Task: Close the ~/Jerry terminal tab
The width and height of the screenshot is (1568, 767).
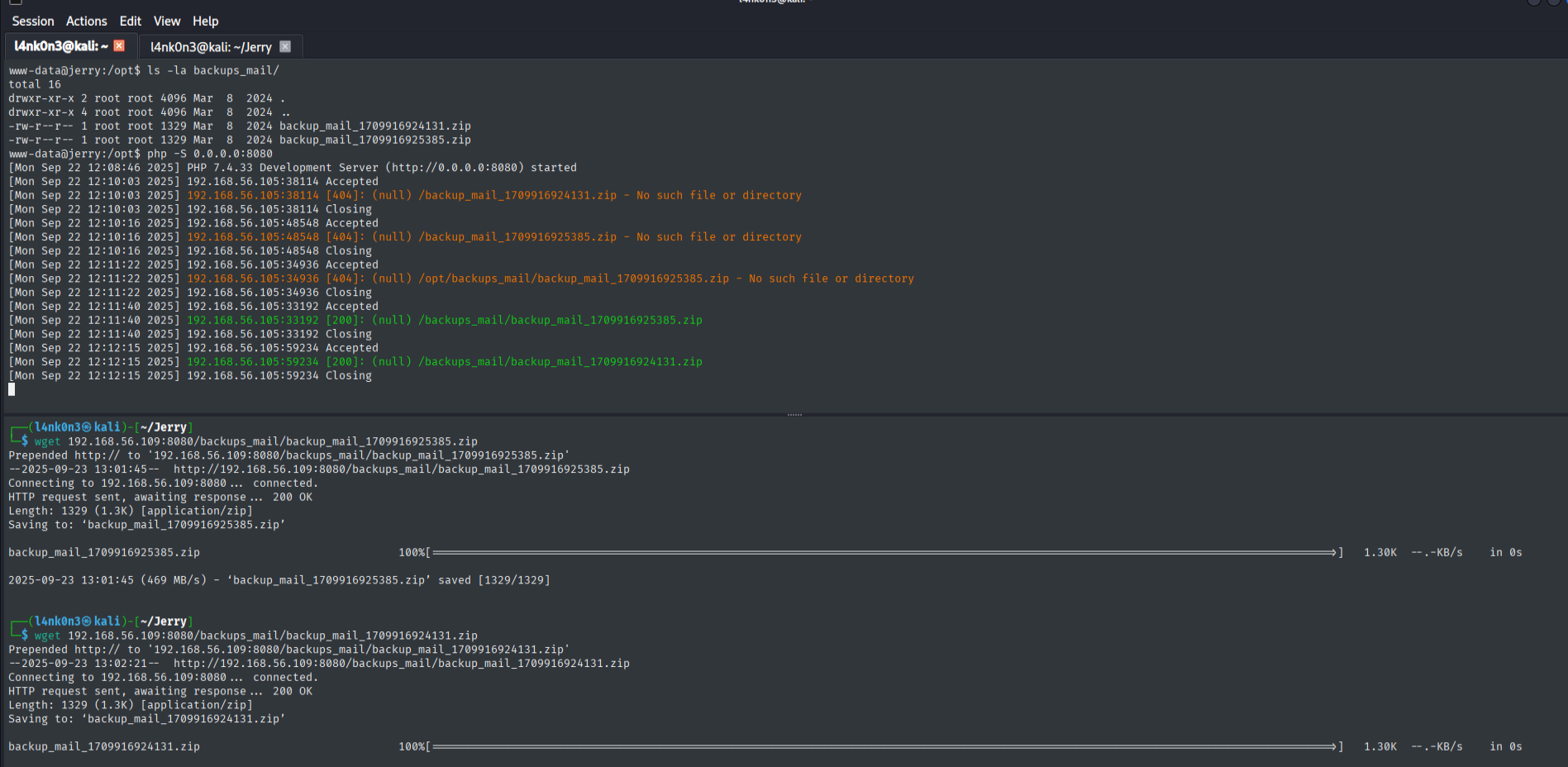Action: tap(285, 47)
